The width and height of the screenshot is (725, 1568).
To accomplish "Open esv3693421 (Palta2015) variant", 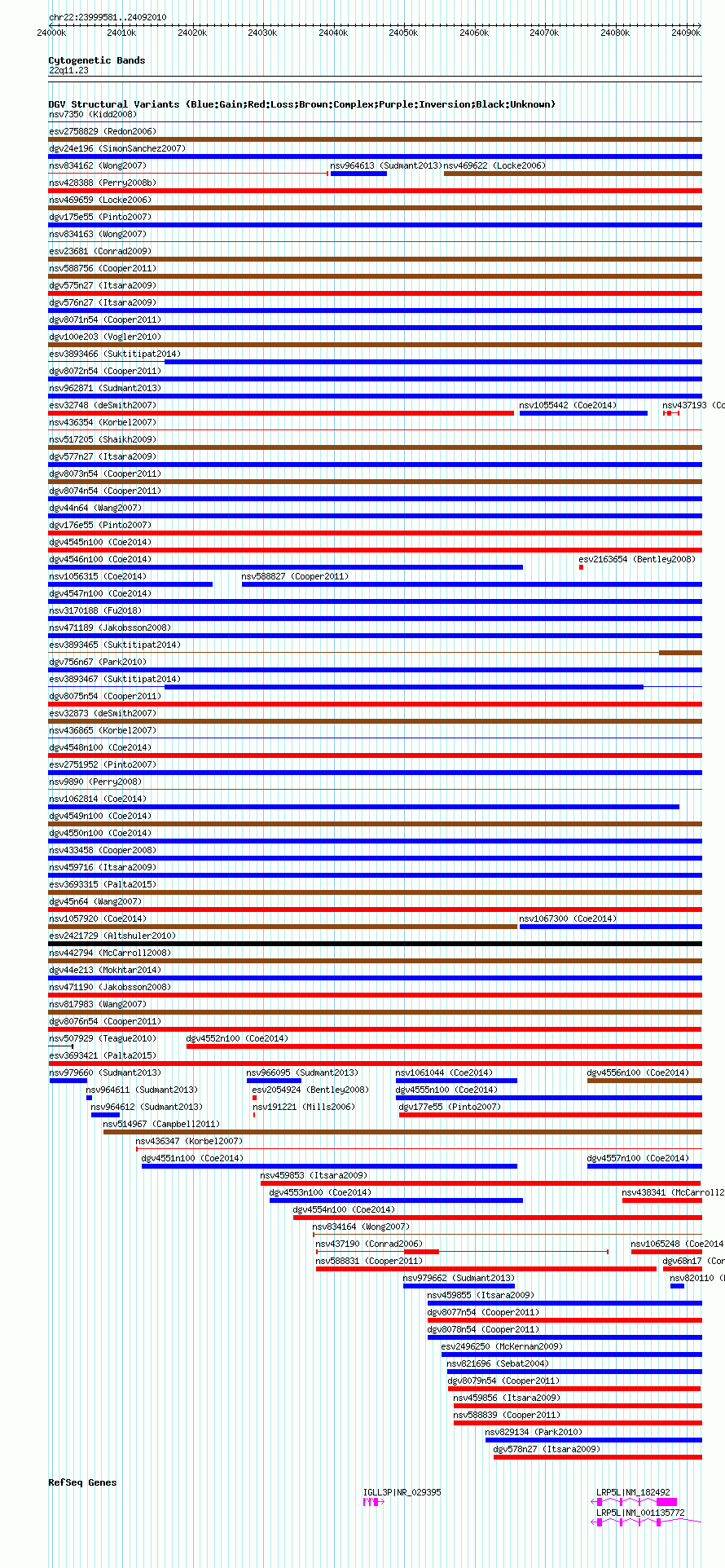I will pos(103,1055).
